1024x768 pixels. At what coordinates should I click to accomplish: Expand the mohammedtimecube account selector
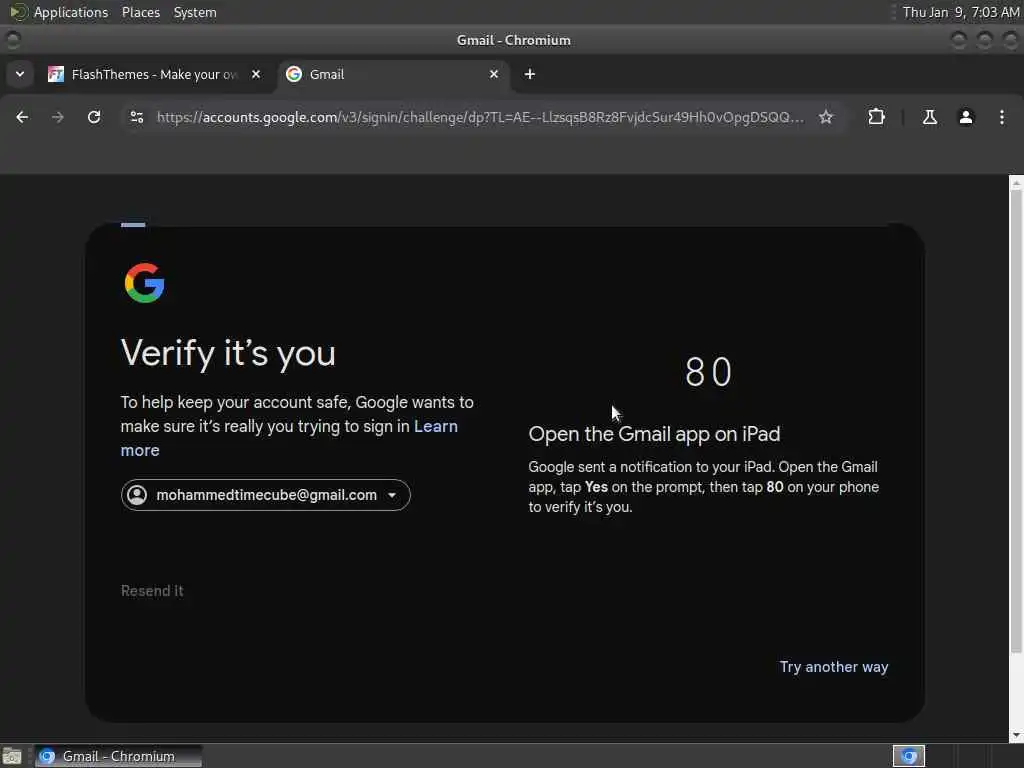(266, 495)
